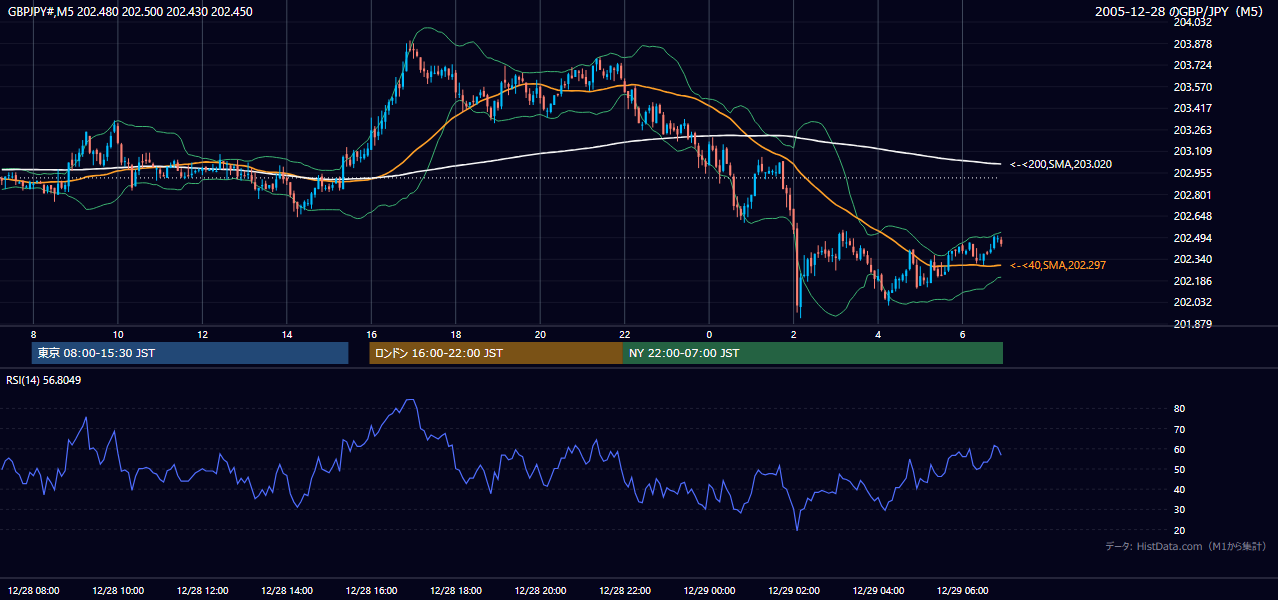Click the RSI scale value 50
1278x600 pixels.
coord(1179,469)
